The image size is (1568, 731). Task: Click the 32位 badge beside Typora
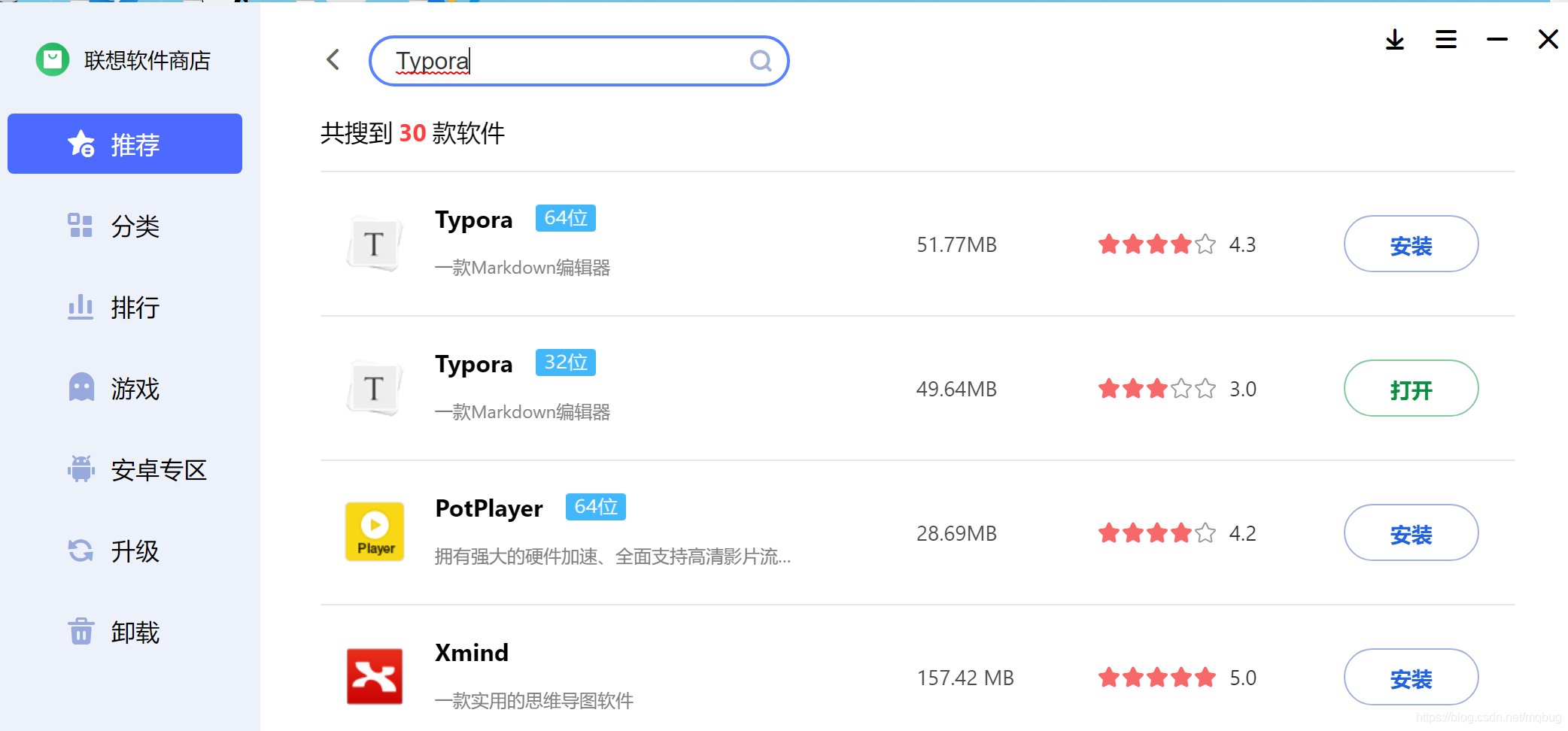(x=566, y=362)
